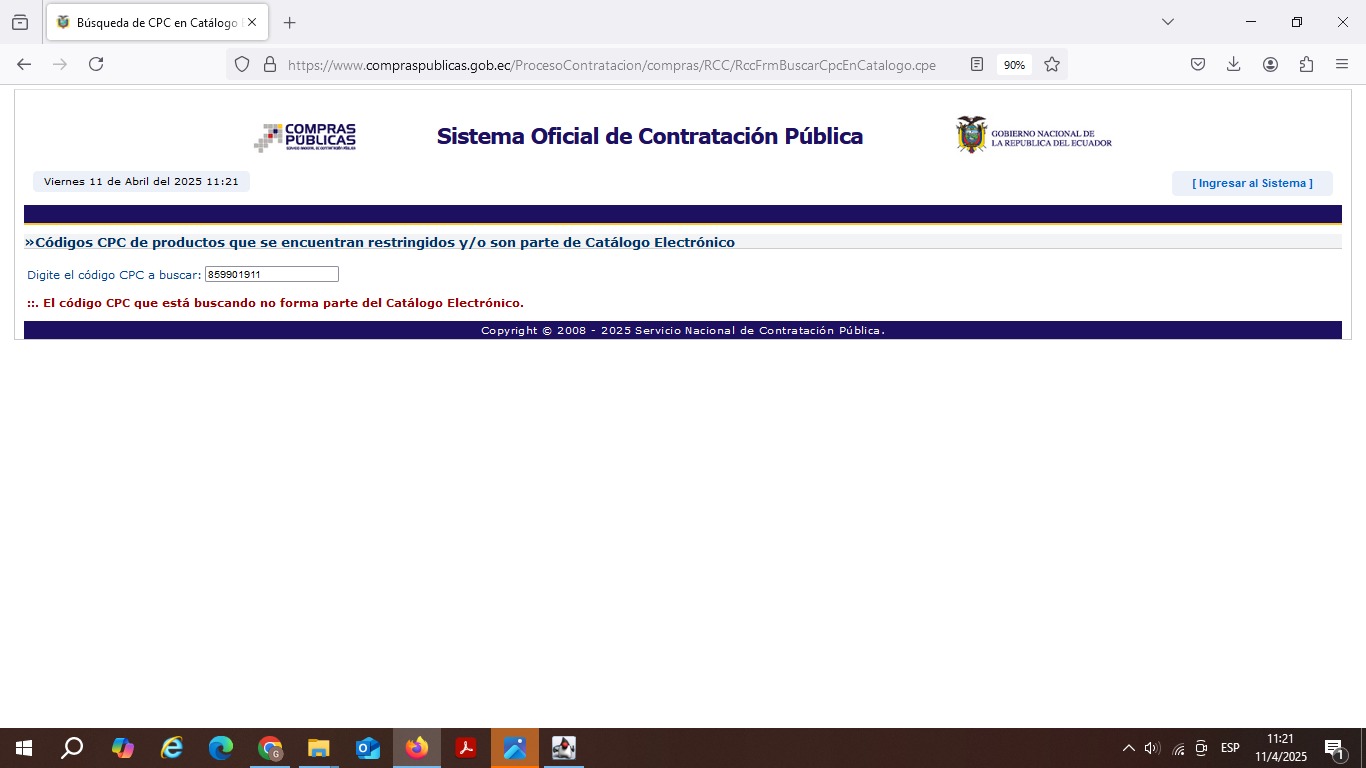Open the Firefox hamburger application menu
The width and height of the screenshot is (1366, 768).
click(1342, 64)
